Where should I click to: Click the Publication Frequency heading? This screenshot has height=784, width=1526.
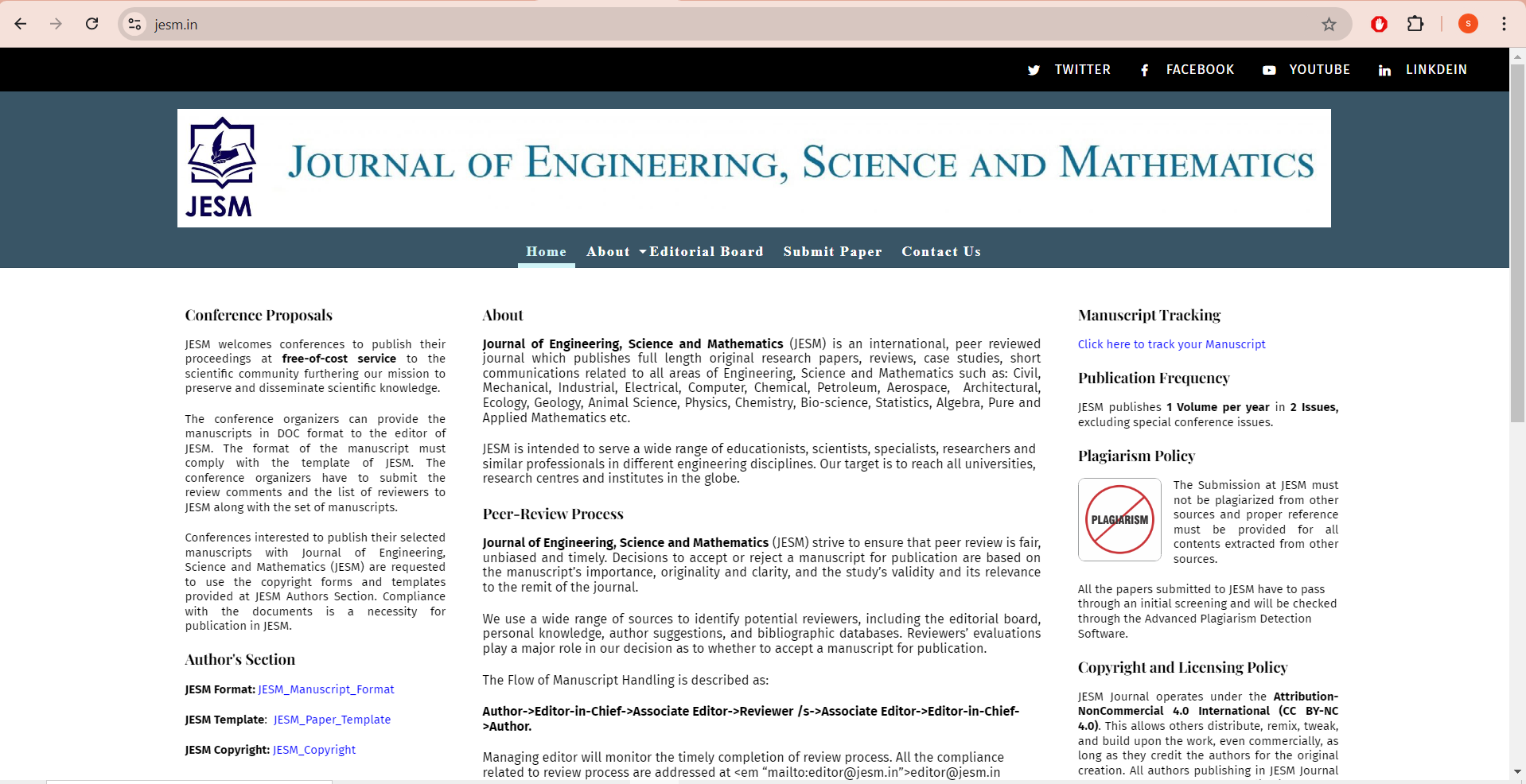1154,378
